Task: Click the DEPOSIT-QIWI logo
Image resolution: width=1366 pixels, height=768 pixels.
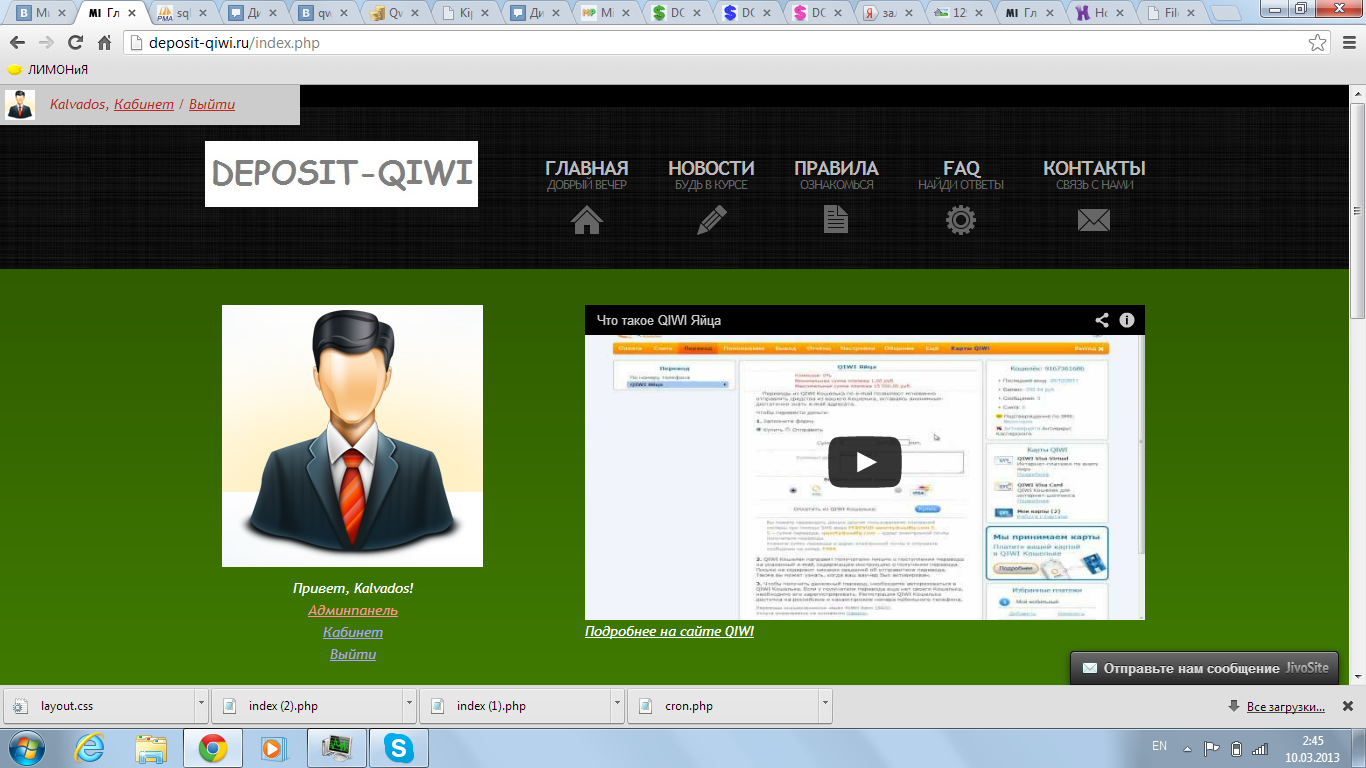Action: [x=341, y=174]
